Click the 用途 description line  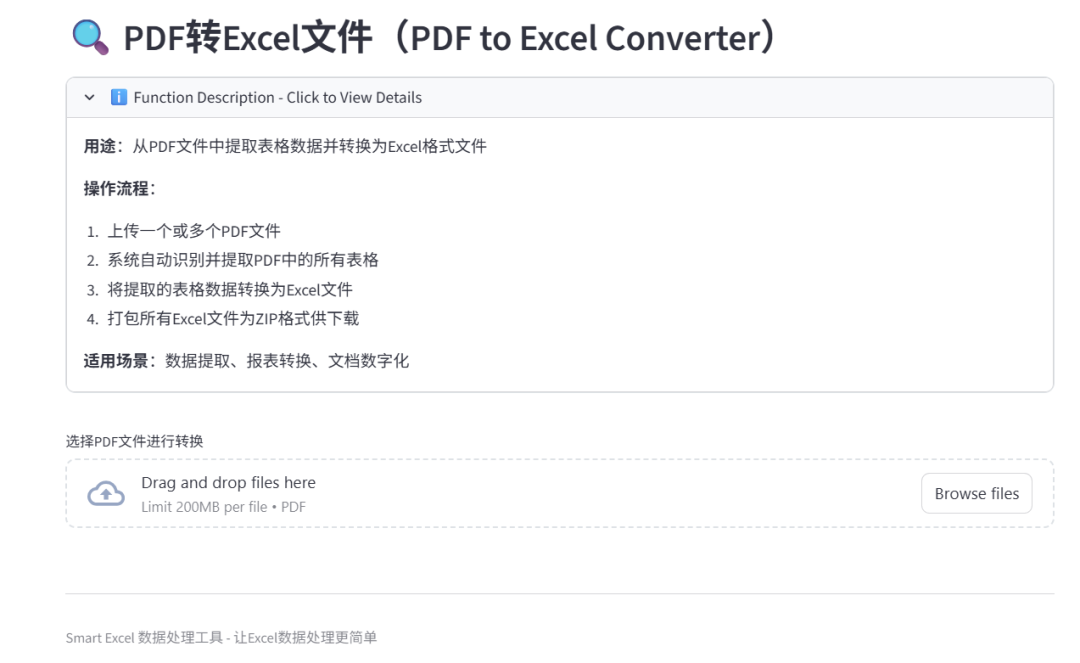pyautogui.click(x=285, y=147)
